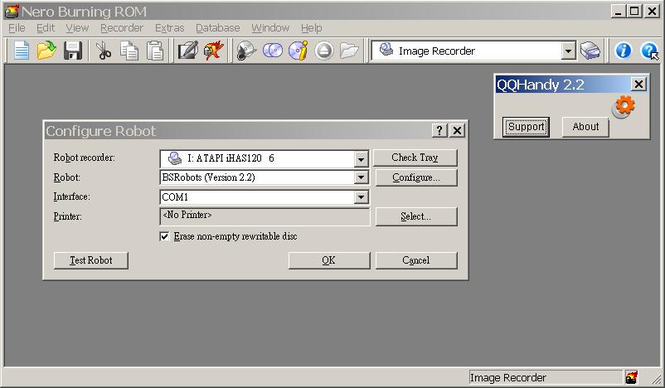The height and width of the screenshot is (388, 665).
Task: Click the Copy icon in toolbar
Action: [129, 51]
